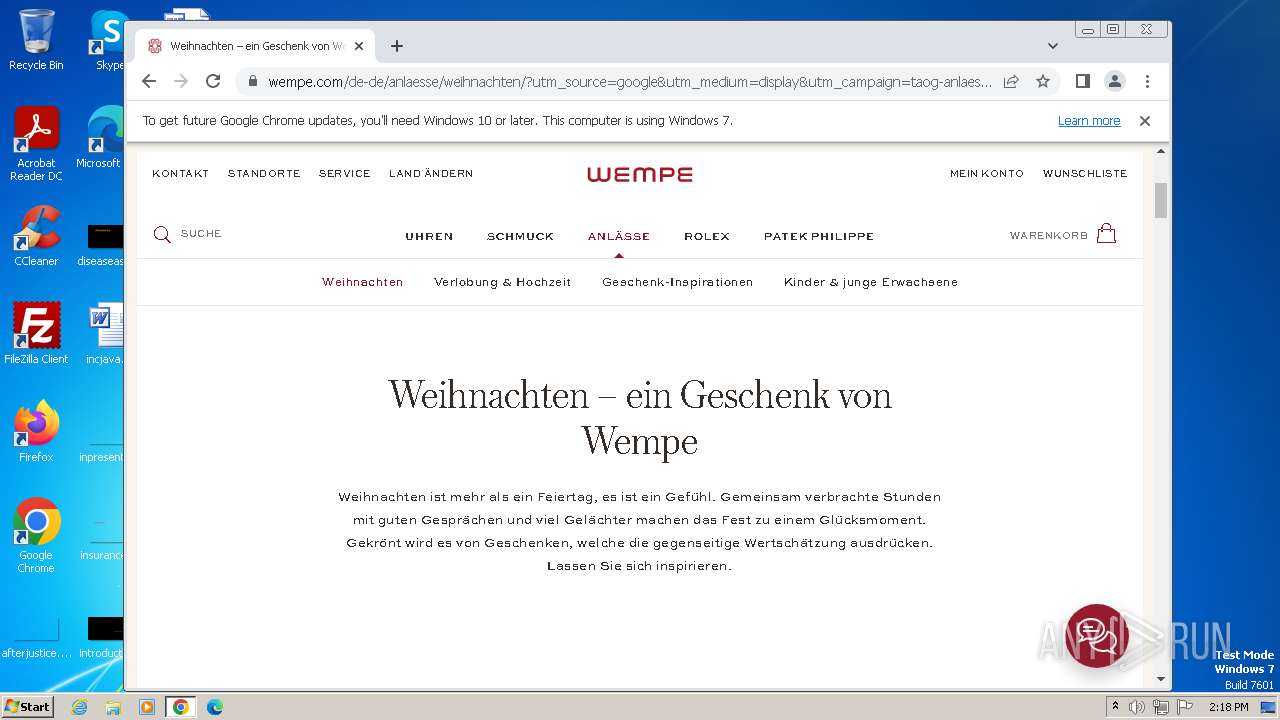
Task: Open the ROLEX menu item
Action: tap(707, 237)
